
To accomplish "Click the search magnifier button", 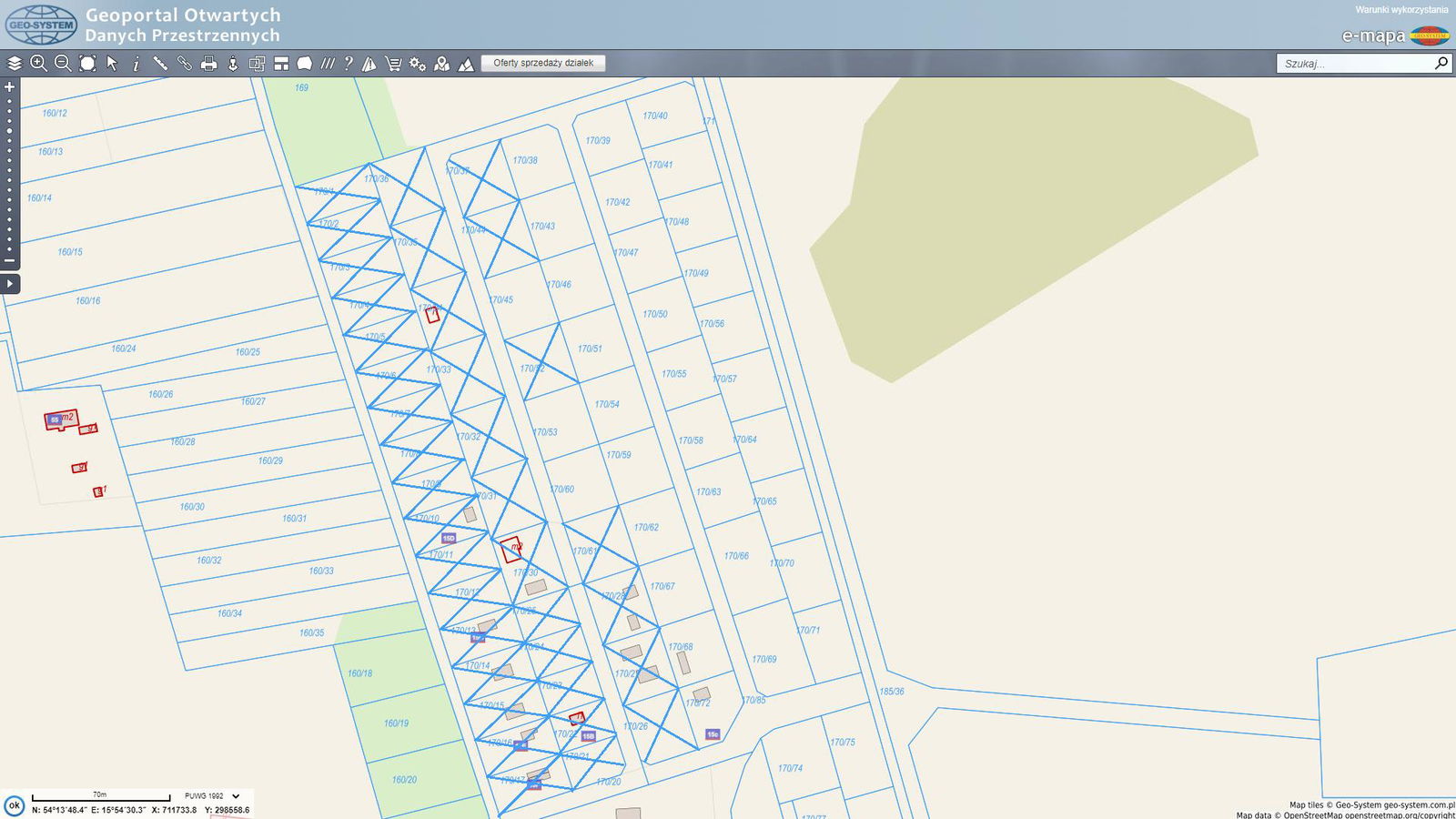I will tap(1441, 63).
